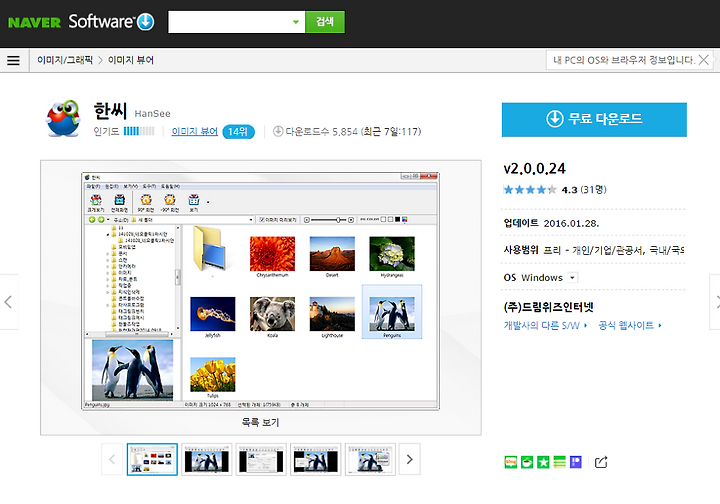Screen dimensions: 720x504
Task: Click the green star bookmark icon
Action: coord(543,462)
